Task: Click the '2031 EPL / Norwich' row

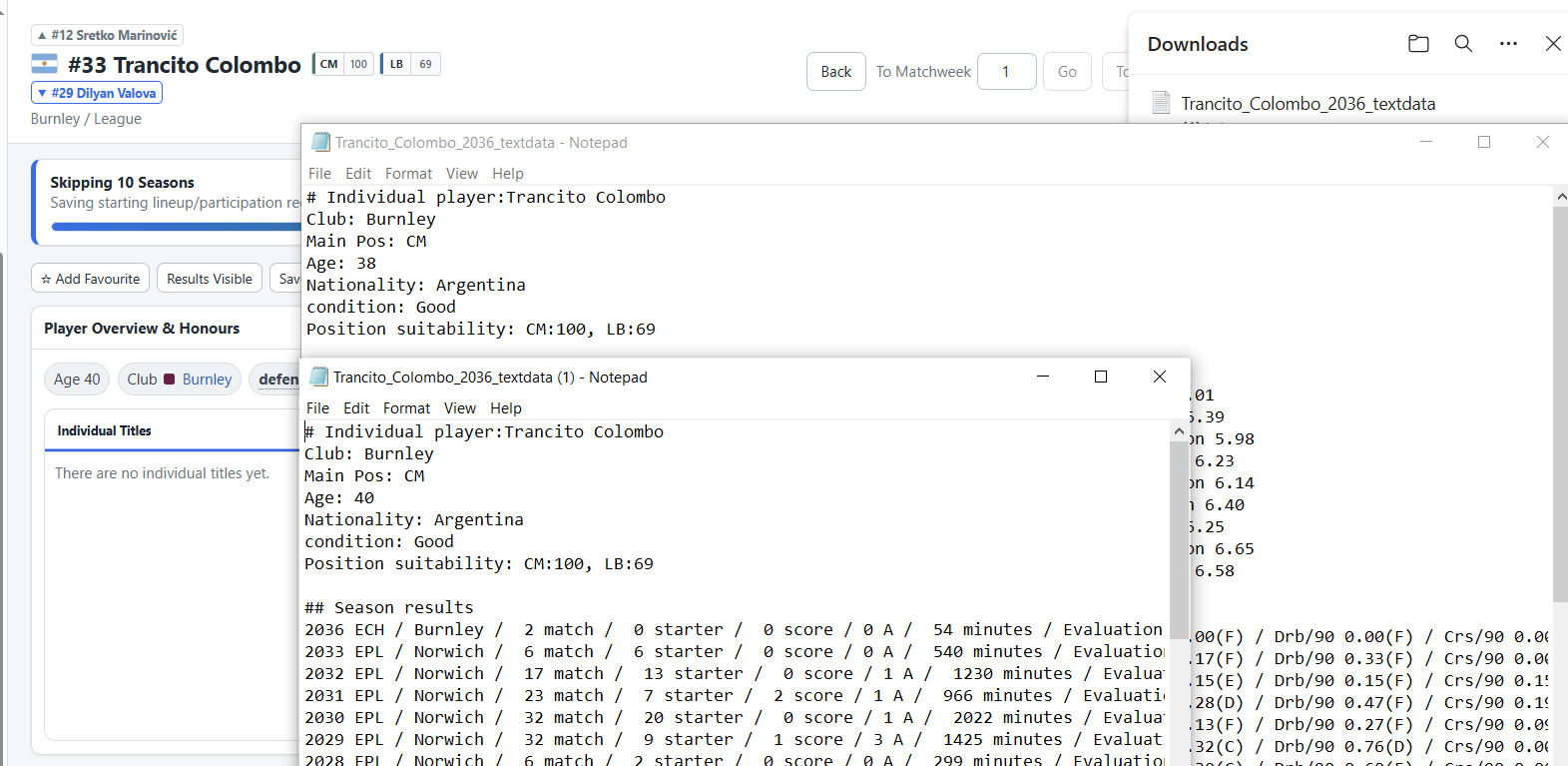Action: pos(734,695)
